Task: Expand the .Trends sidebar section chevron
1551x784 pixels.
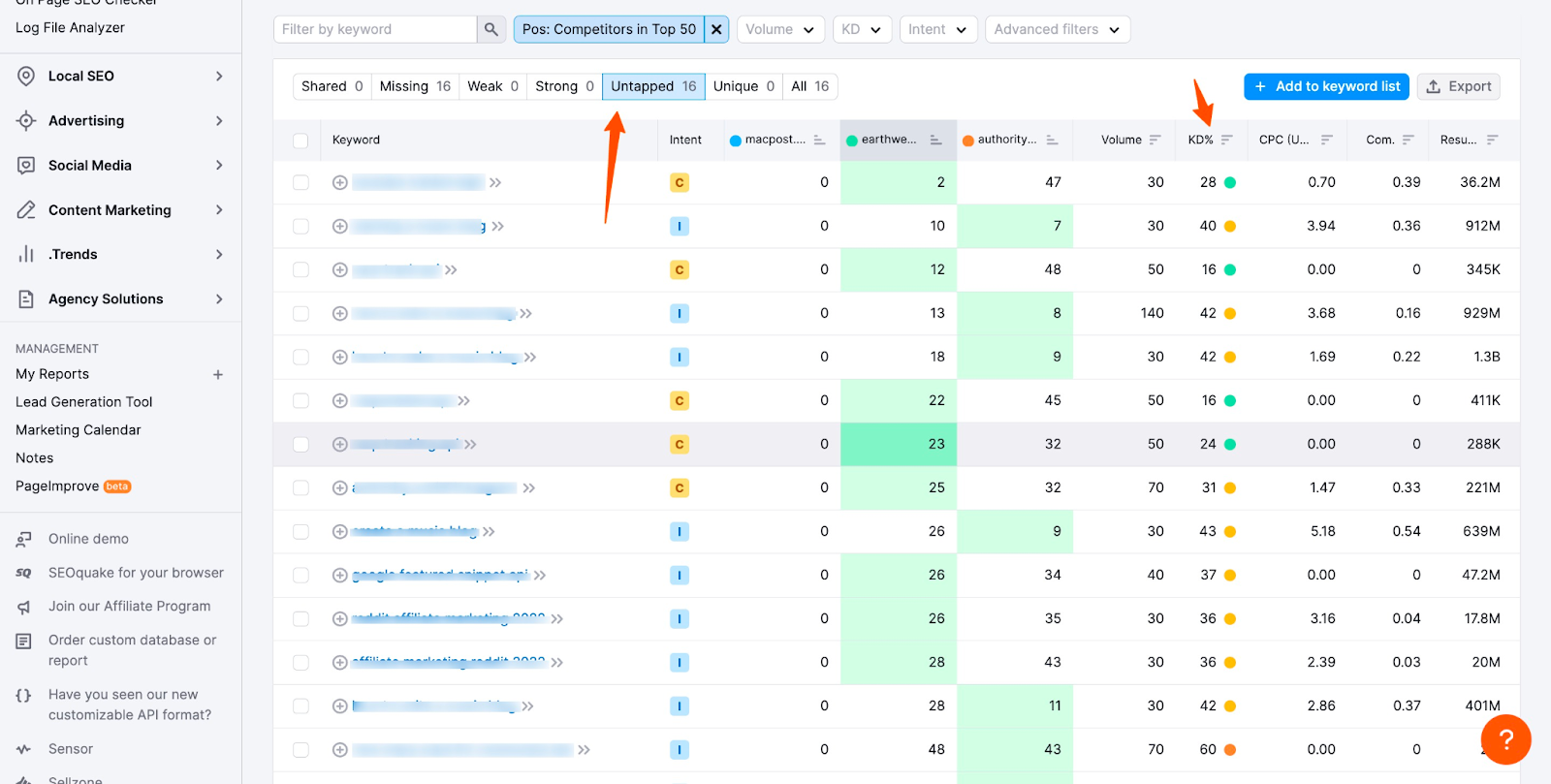Action: point(219,254)
